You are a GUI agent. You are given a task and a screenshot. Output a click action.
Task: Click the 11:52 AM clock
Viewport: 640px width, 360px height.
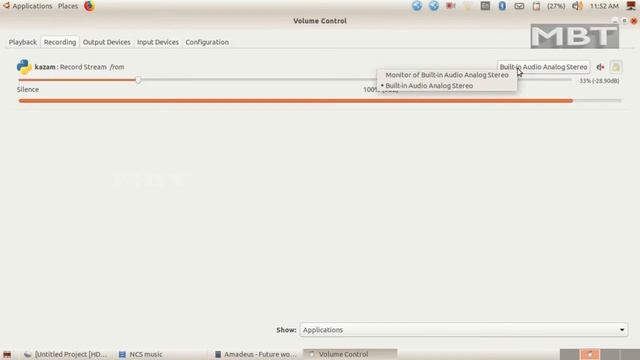(604, 6)
